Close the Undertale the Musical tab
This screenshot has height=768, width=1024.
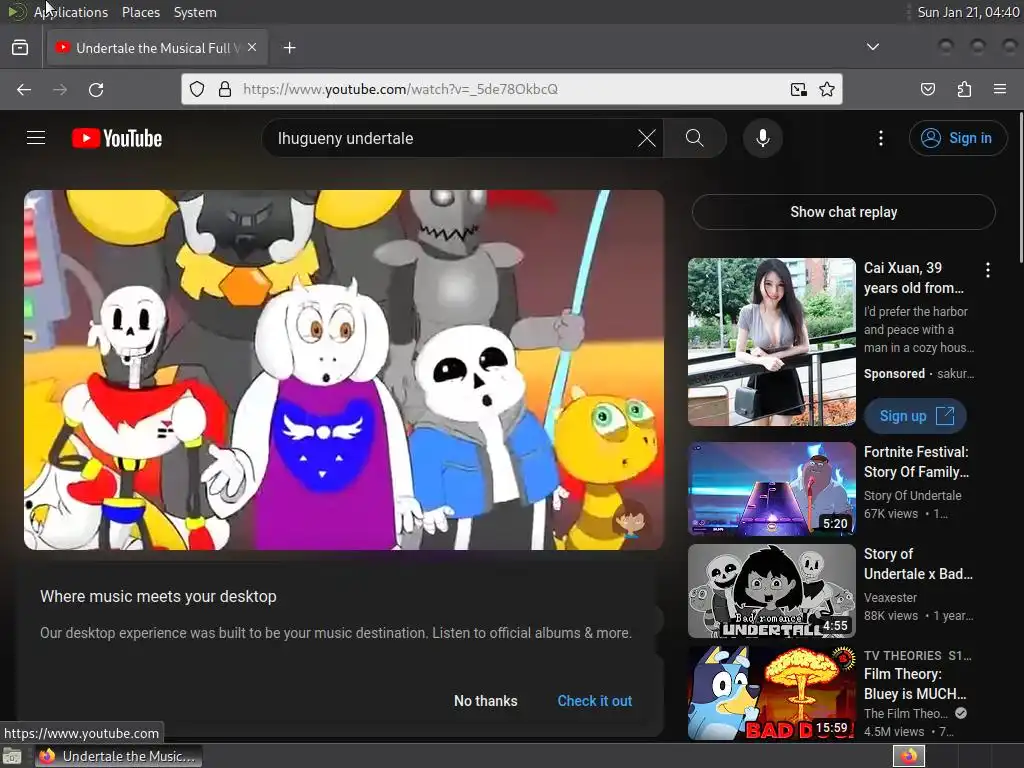(x=252, y=48)
